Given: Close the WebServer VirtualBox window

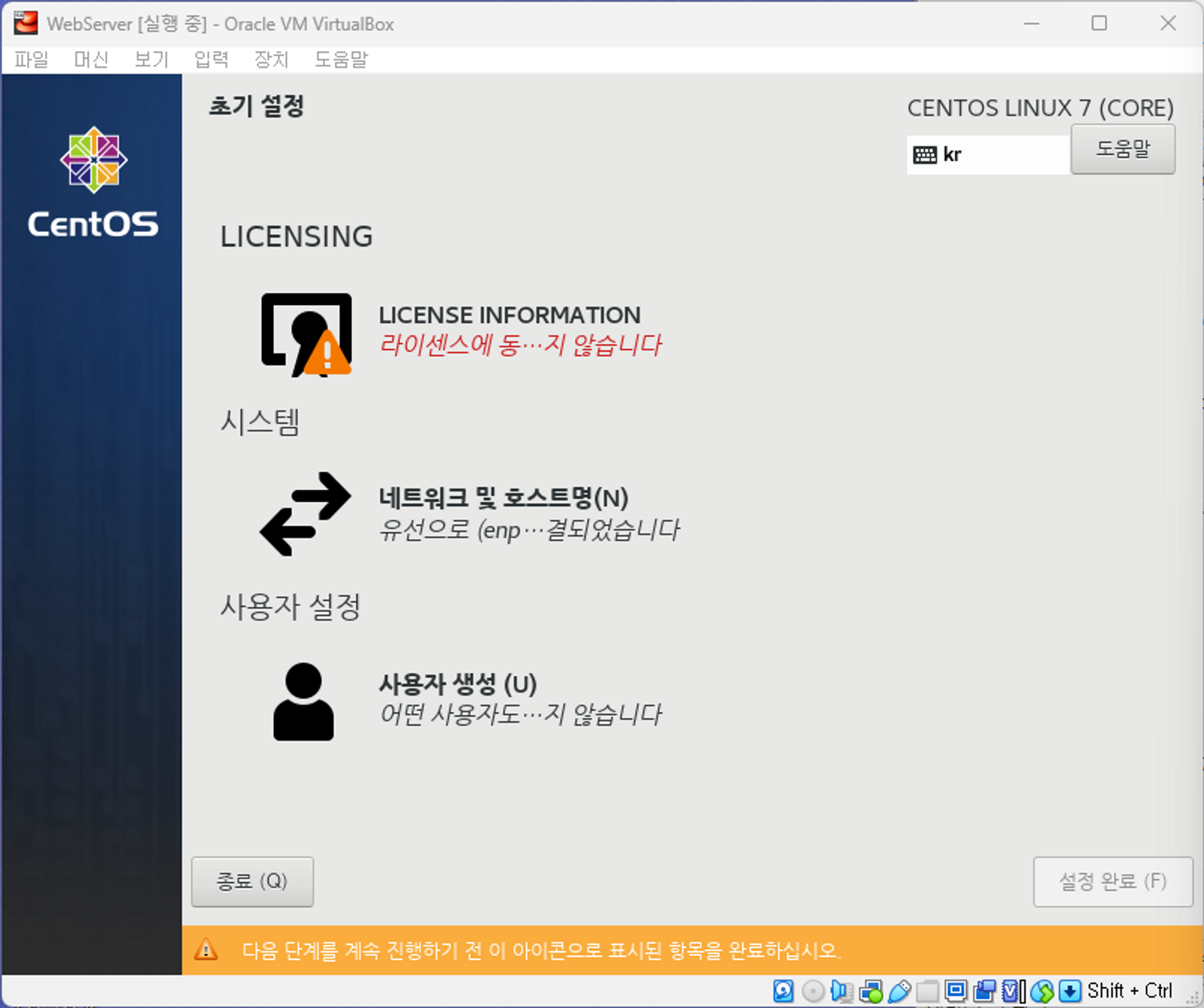Looking at the screenshot, I should (1168, 23).
